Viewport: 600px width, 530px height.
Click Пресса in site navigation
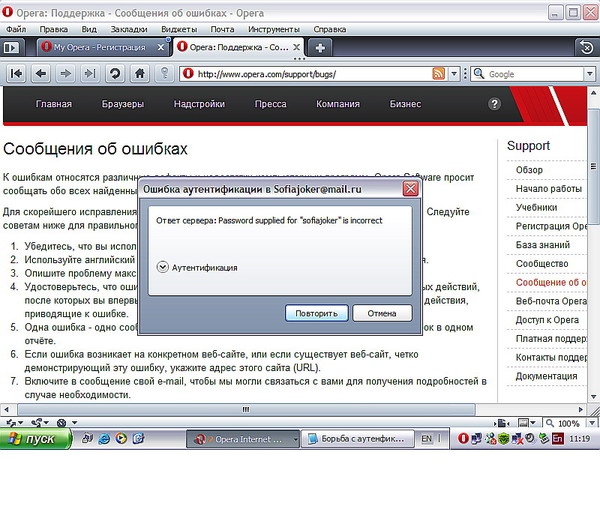click(270, 104)
